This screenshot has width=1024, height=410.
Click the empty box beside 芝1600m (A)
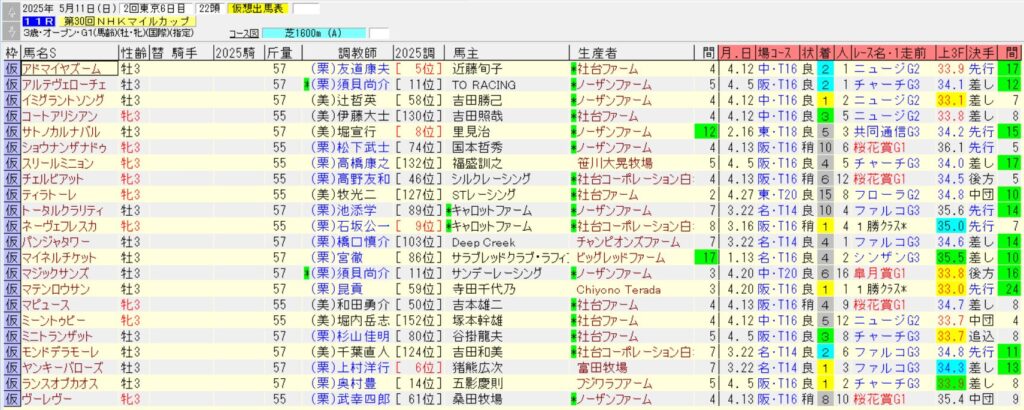coord(379,33)
